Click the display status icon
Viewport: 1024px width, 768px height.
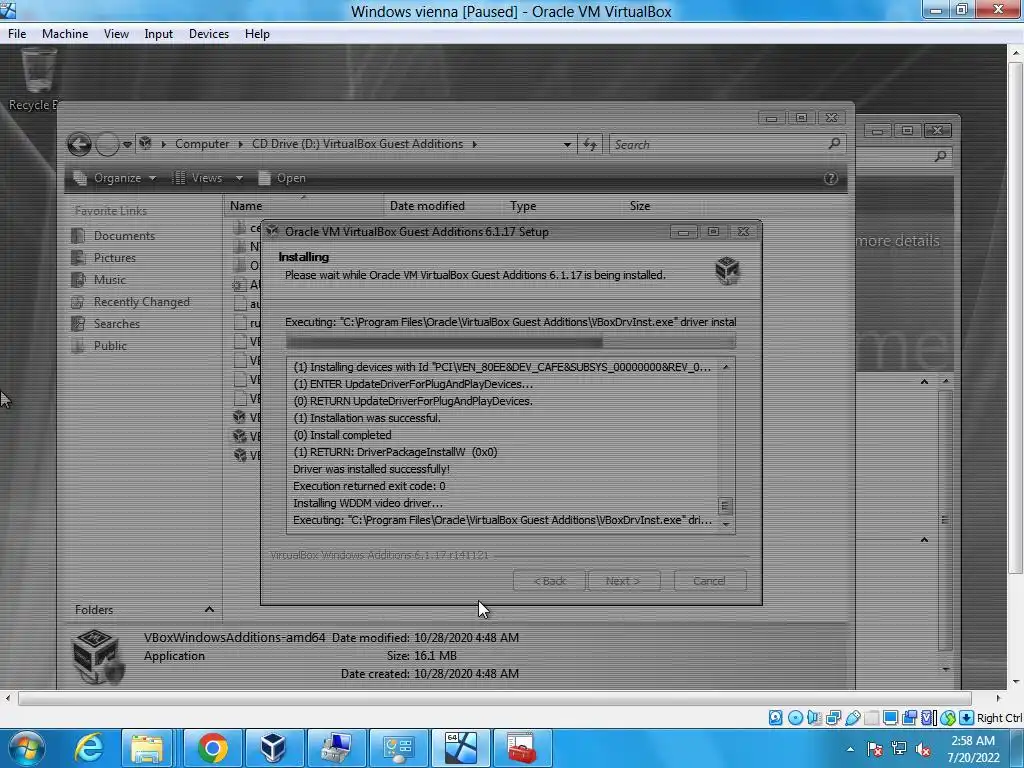pos(890,718)
